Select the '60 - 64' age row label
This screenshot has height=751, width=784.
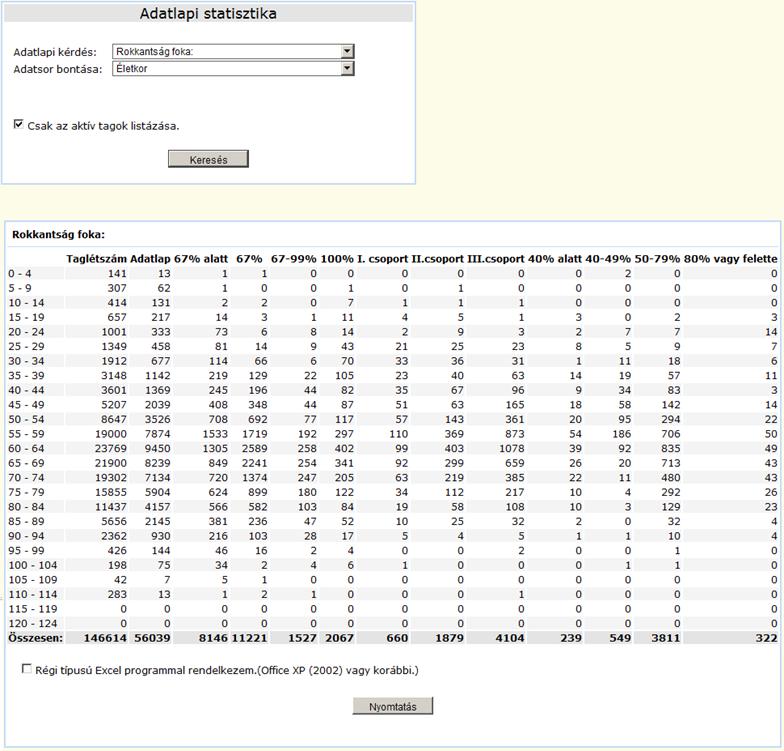26,448
